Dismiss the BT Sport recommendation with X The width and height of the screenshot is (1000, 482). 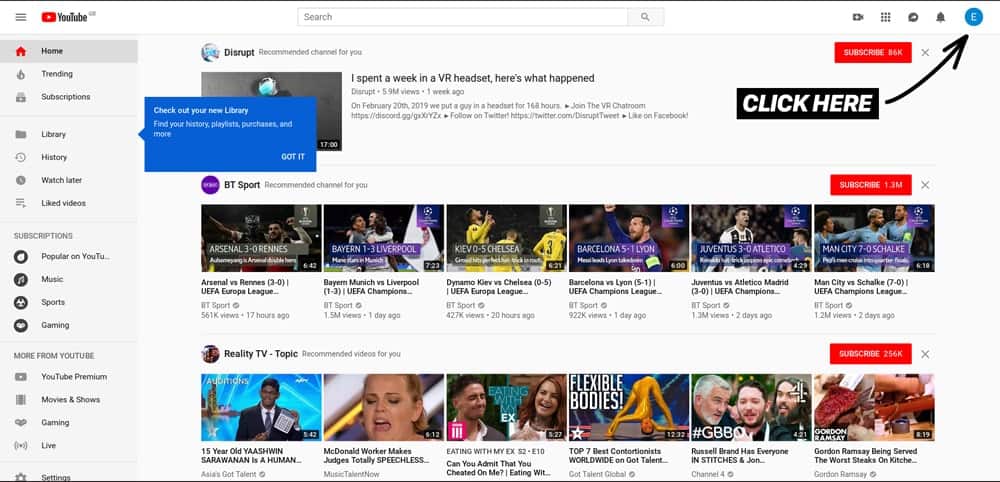925,185
